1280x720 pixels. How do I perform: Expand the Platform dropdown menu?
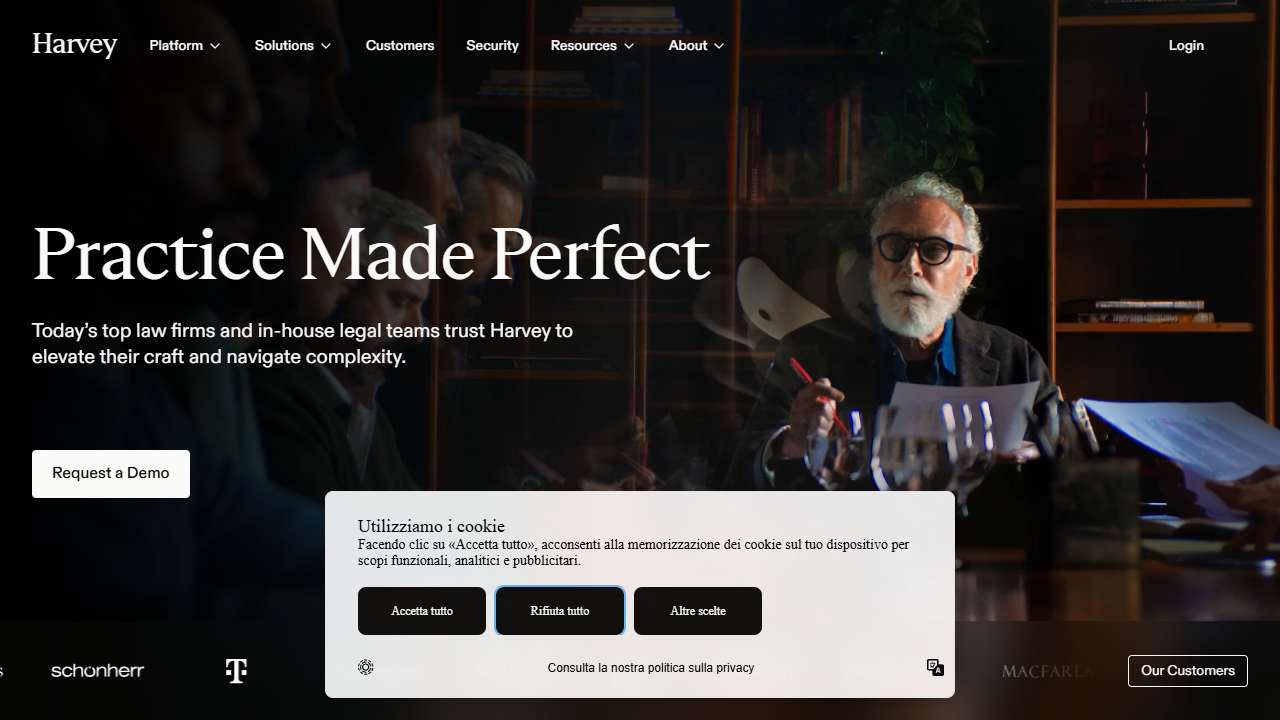(x=185, y=45)
